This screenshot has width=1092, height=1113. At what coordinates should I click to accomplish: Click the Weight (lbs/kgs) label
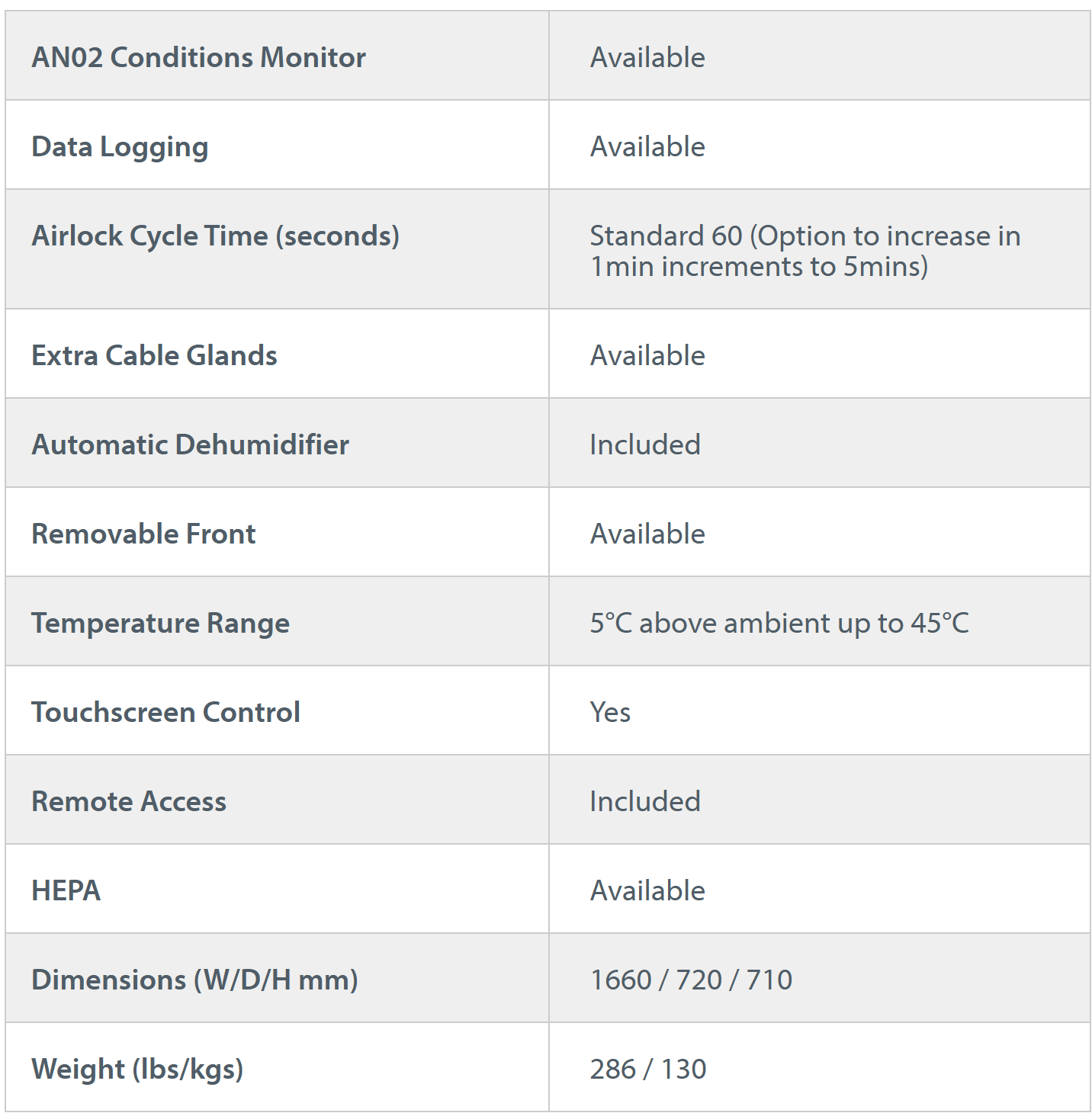(x=137, y=1069)
